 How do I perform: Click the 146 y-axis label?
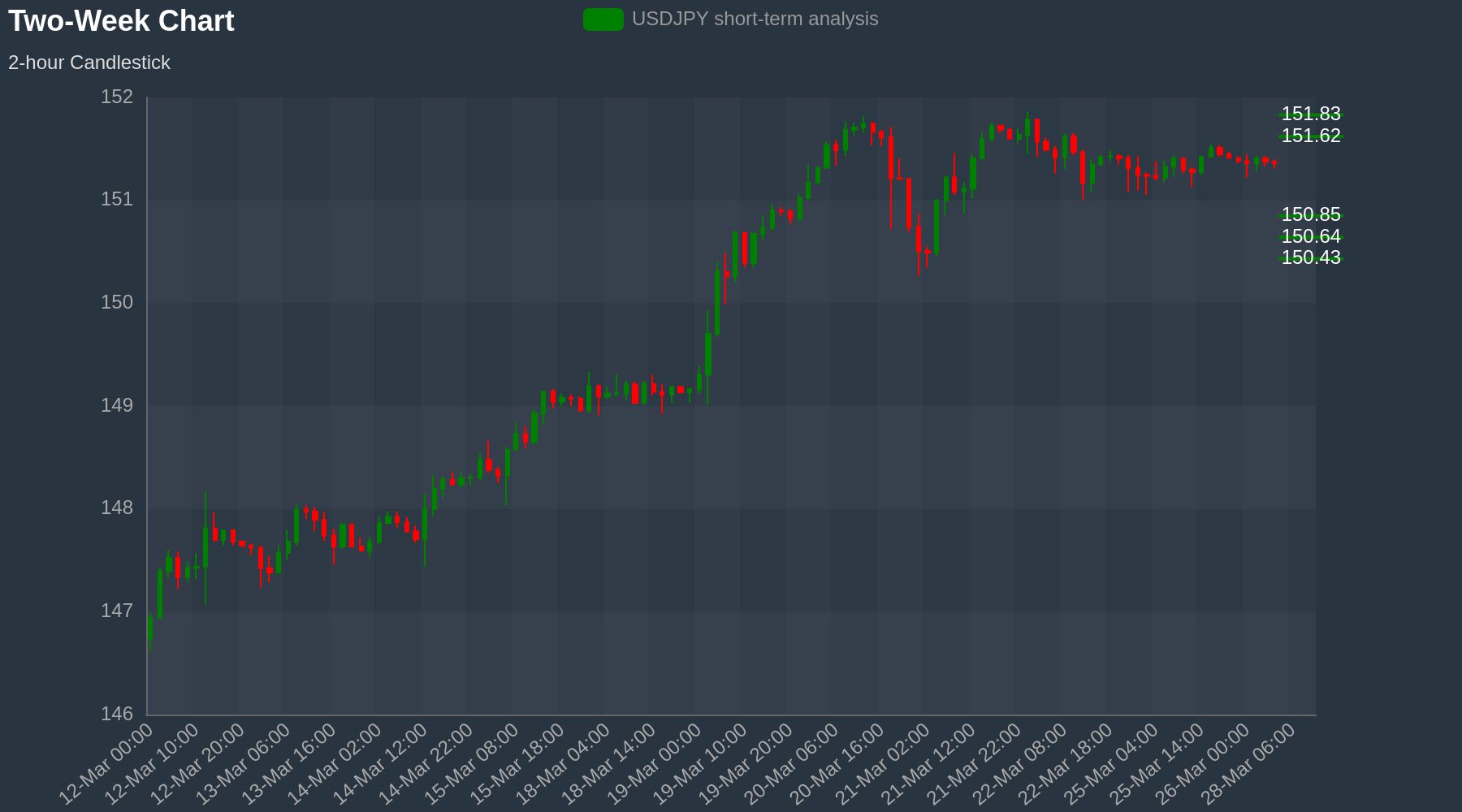[x=117, y=714]
